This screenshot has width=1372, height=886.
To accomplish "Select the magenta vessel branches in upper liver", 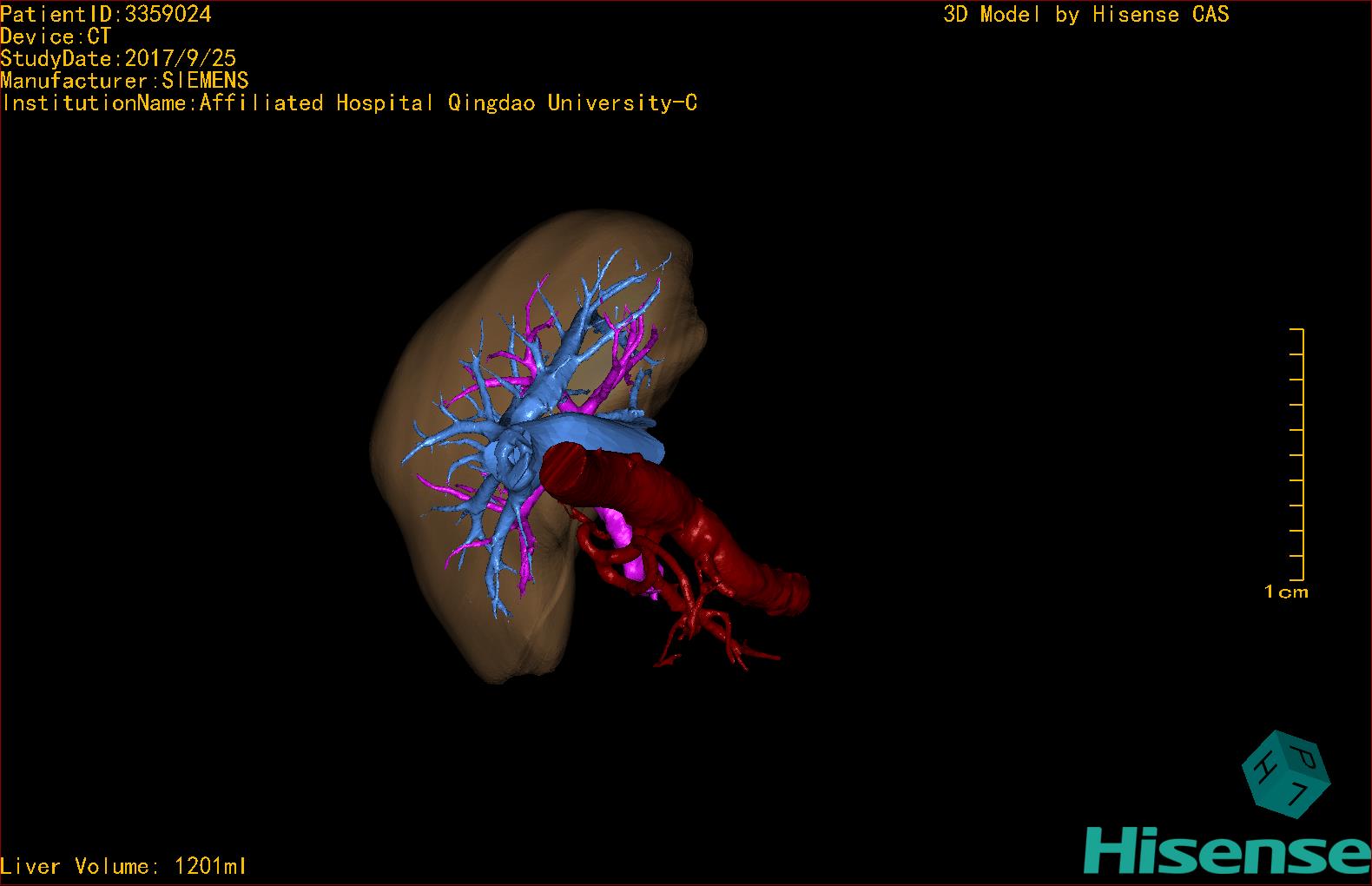I will (x=630, y=347).
